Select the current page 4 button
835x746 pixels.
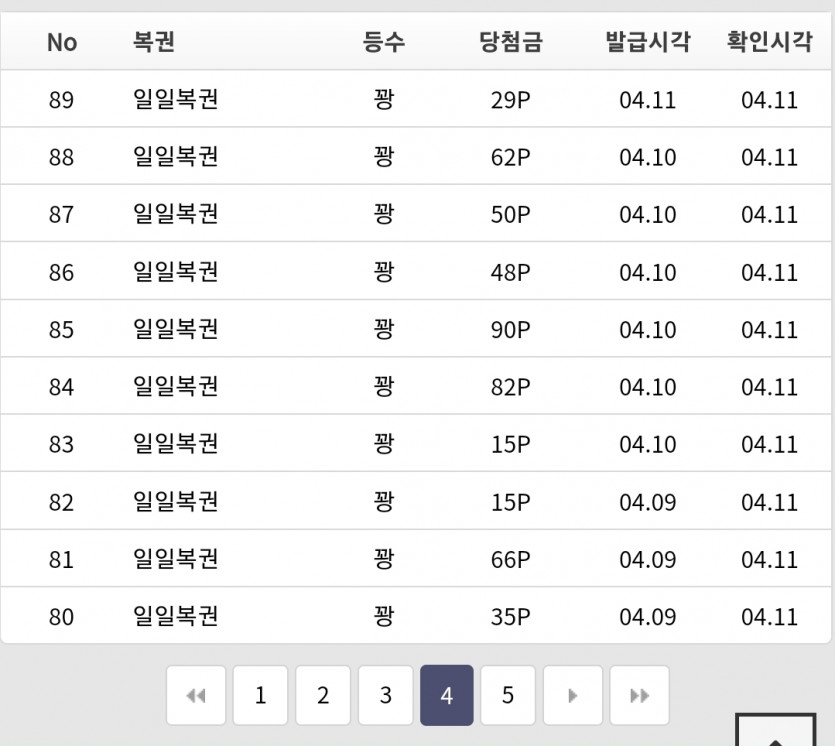(x=447, y=695)
